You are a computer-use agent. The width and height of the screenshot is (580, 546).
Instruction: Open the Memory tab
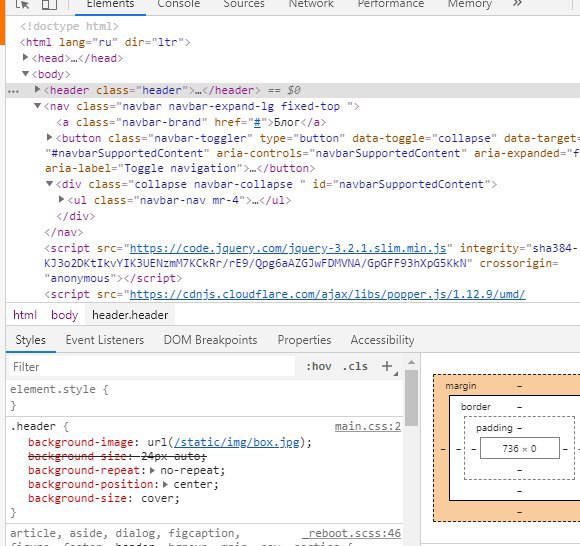click(470, 4)
